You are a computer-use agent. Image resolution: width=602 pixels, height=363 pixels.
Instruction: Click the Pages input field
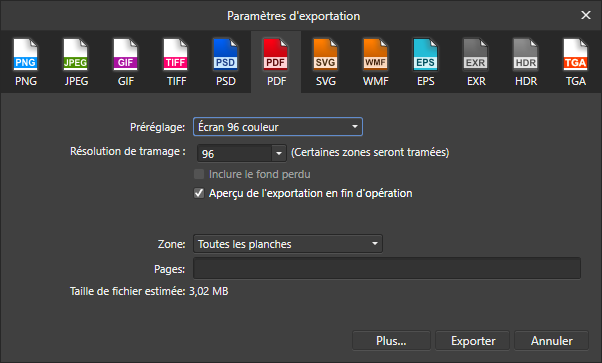(x=387, y=268)
